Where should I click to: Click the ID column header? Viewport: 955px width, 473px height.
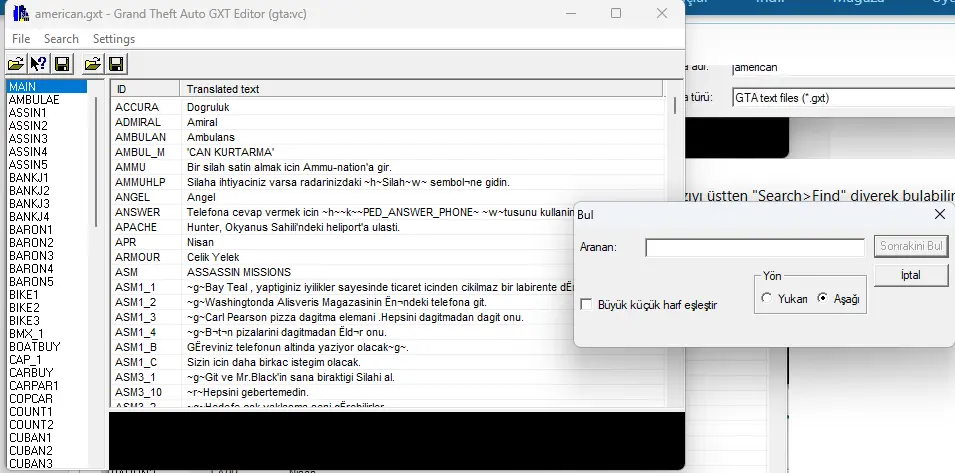pyautogui.click(x=146, y=89)
